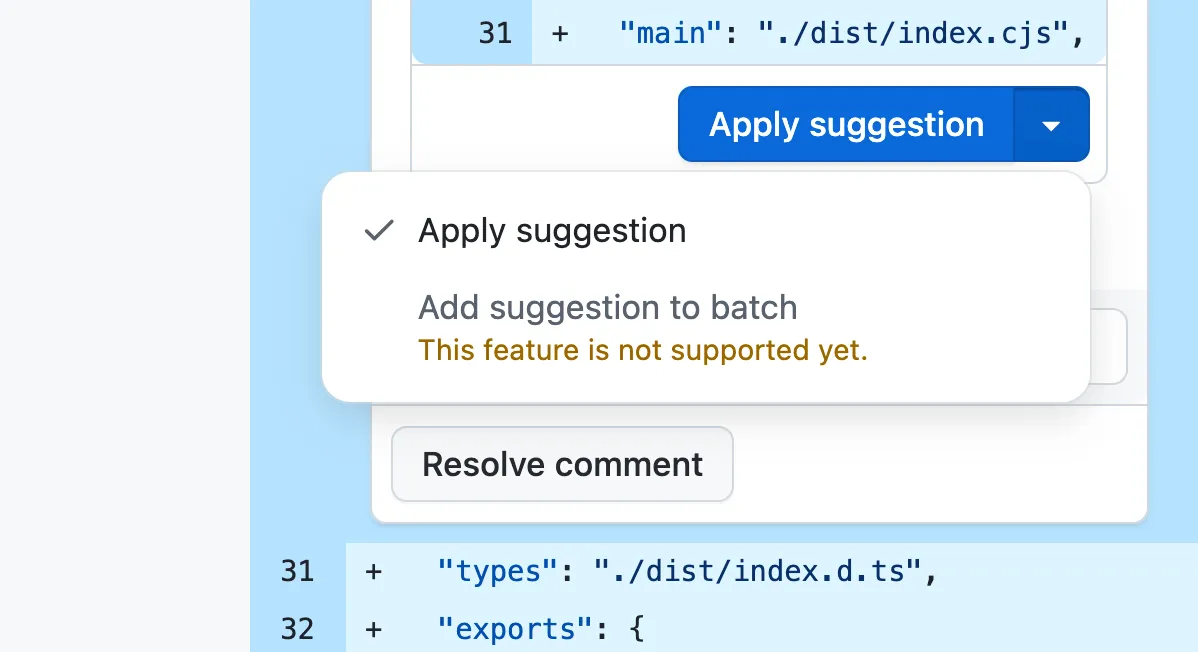Click line number 31 in the suggestion box
This screenshot has width=1198, height=652.
coord(495,33)
